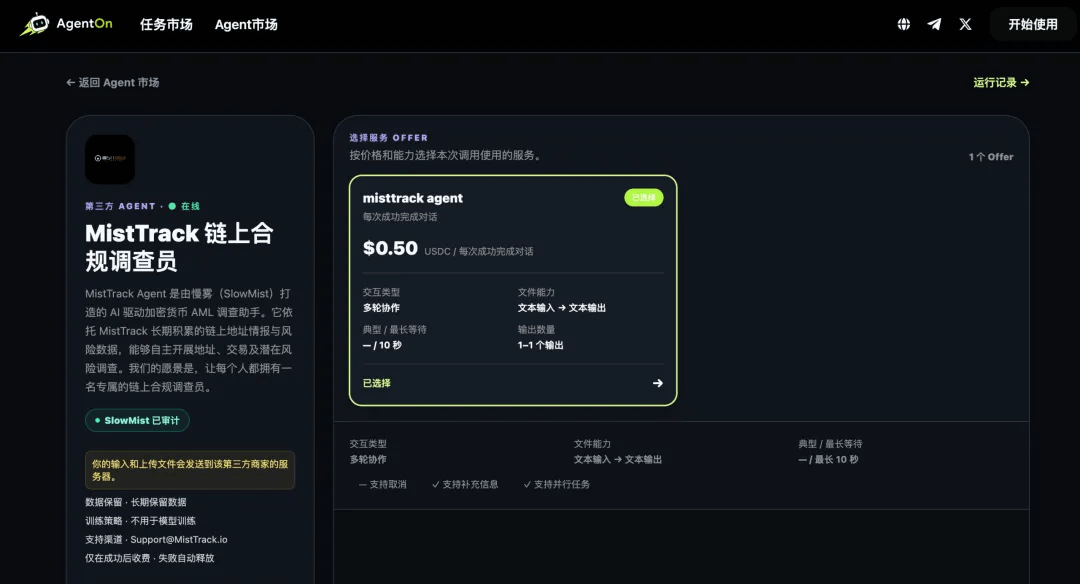Screen dimensions: 1080x584
Task: Click the 选择服务 OFFER section label
Action: tap(388, 138)
